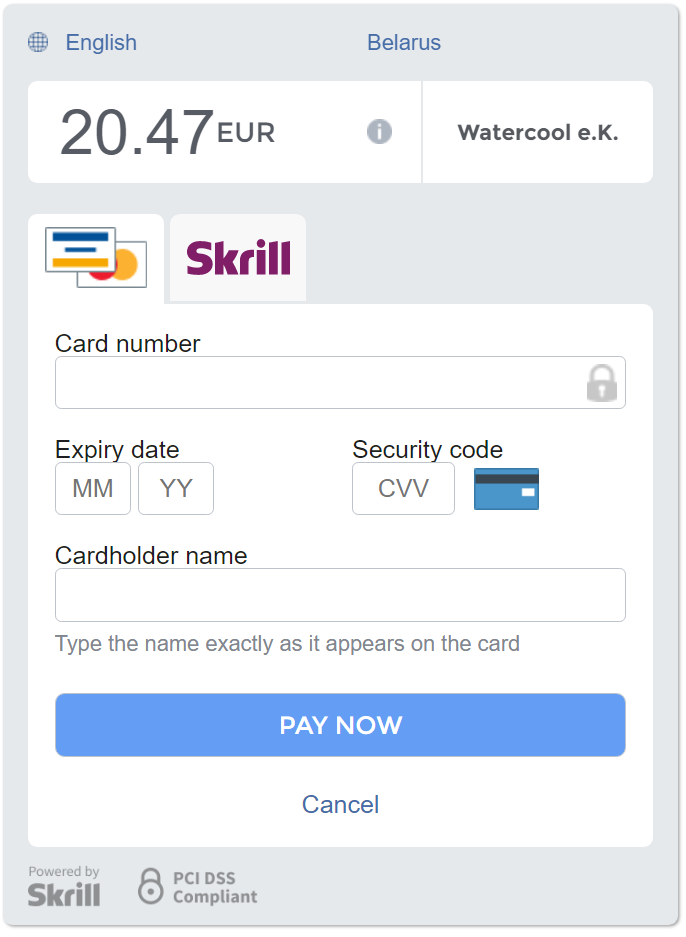Click the Watercool e.K. merchant name
Screen dimensions: 686x937
click(x=538, y=132)
